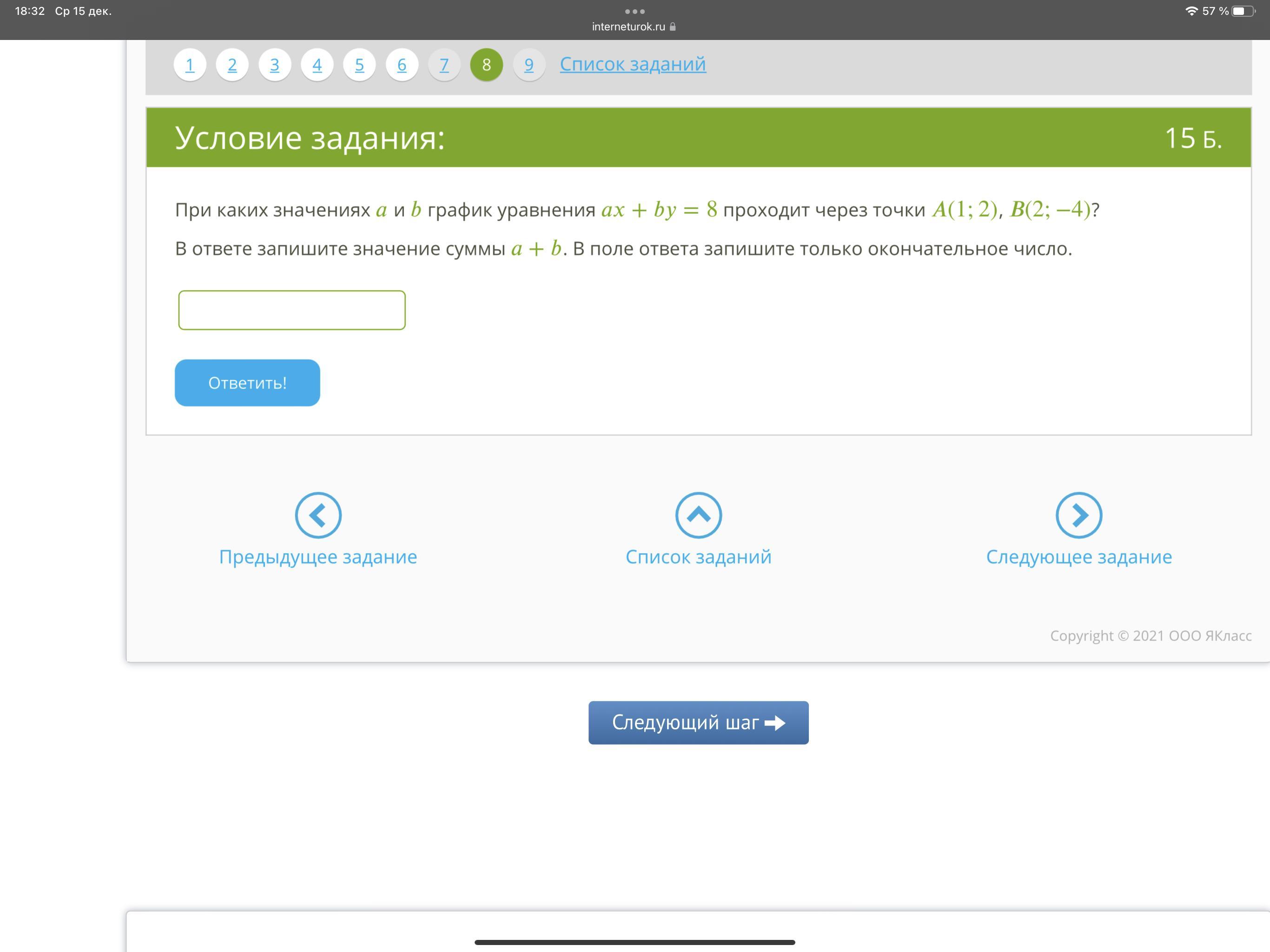Open the top 'Список заданий' link
1270x952 pixels.
click(633, 64)
